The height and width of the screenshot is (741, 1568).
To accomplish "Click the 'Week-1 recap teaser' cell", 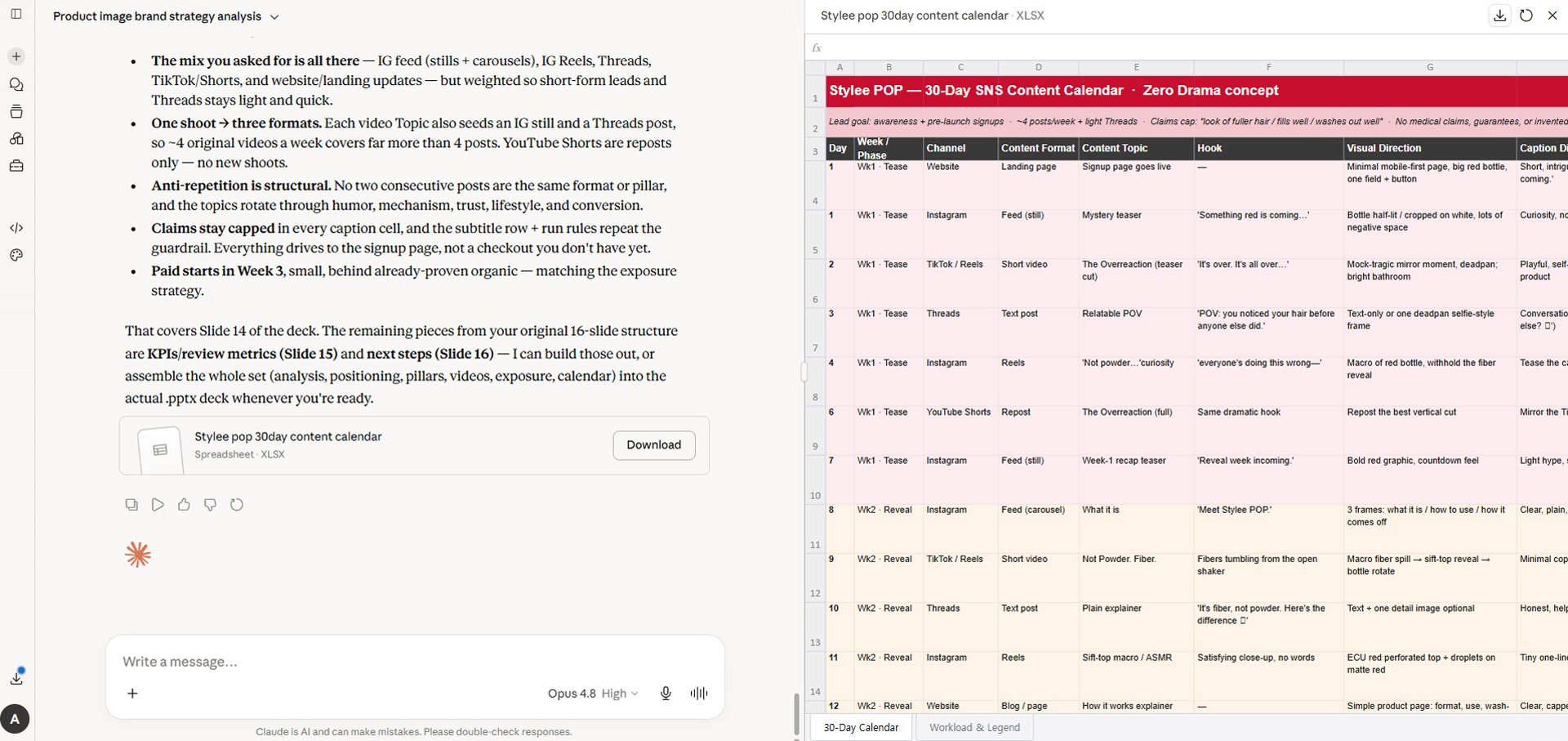I will click(1136, 480).
